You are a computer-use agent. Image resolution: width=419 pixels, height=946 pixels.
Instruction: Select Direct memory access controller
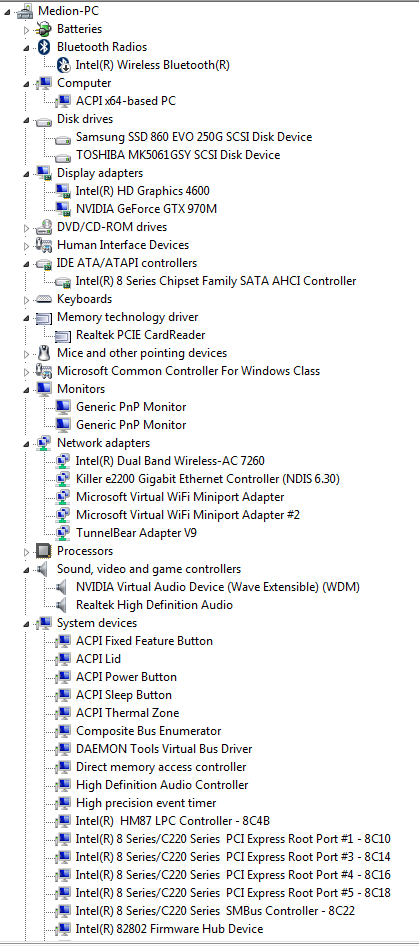coord(161,767)
